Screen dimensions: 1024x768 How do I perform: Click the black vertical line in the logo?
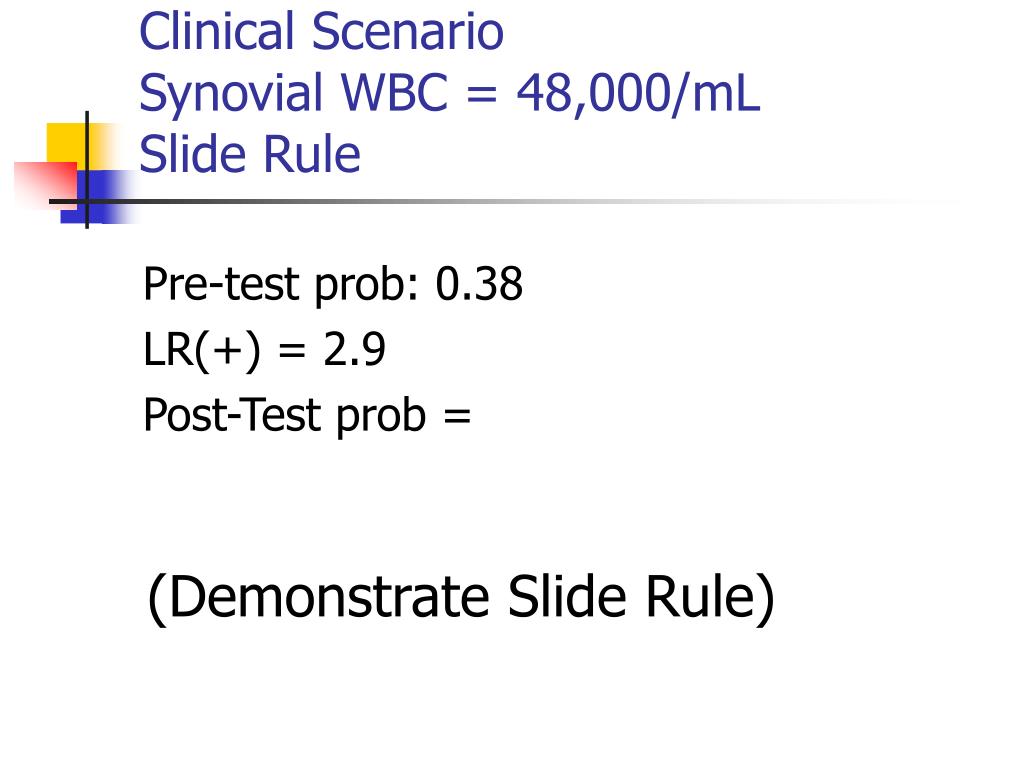coord(87,170)
